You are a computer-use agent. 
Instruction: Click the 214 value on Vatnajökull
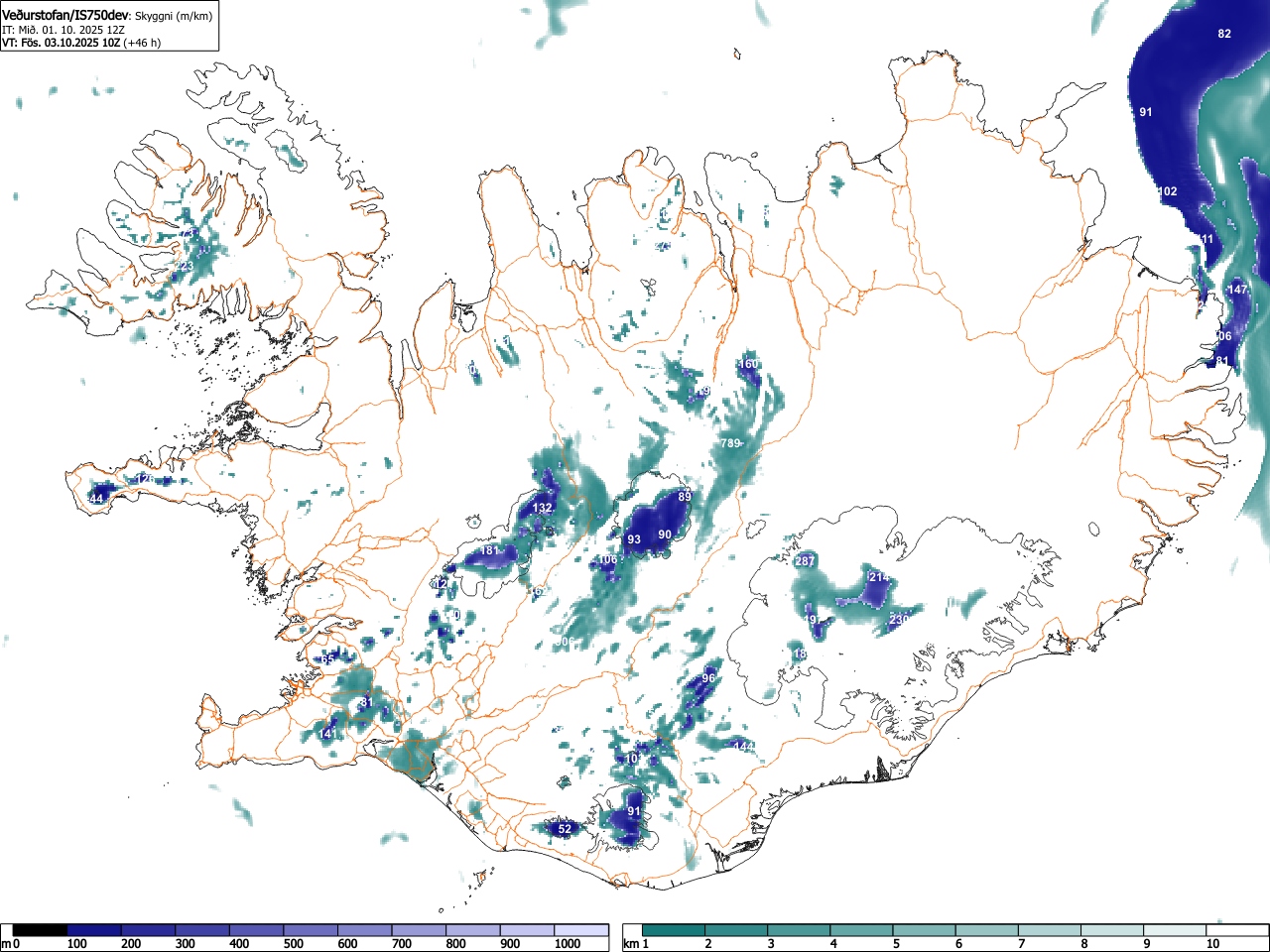(879, 577)
